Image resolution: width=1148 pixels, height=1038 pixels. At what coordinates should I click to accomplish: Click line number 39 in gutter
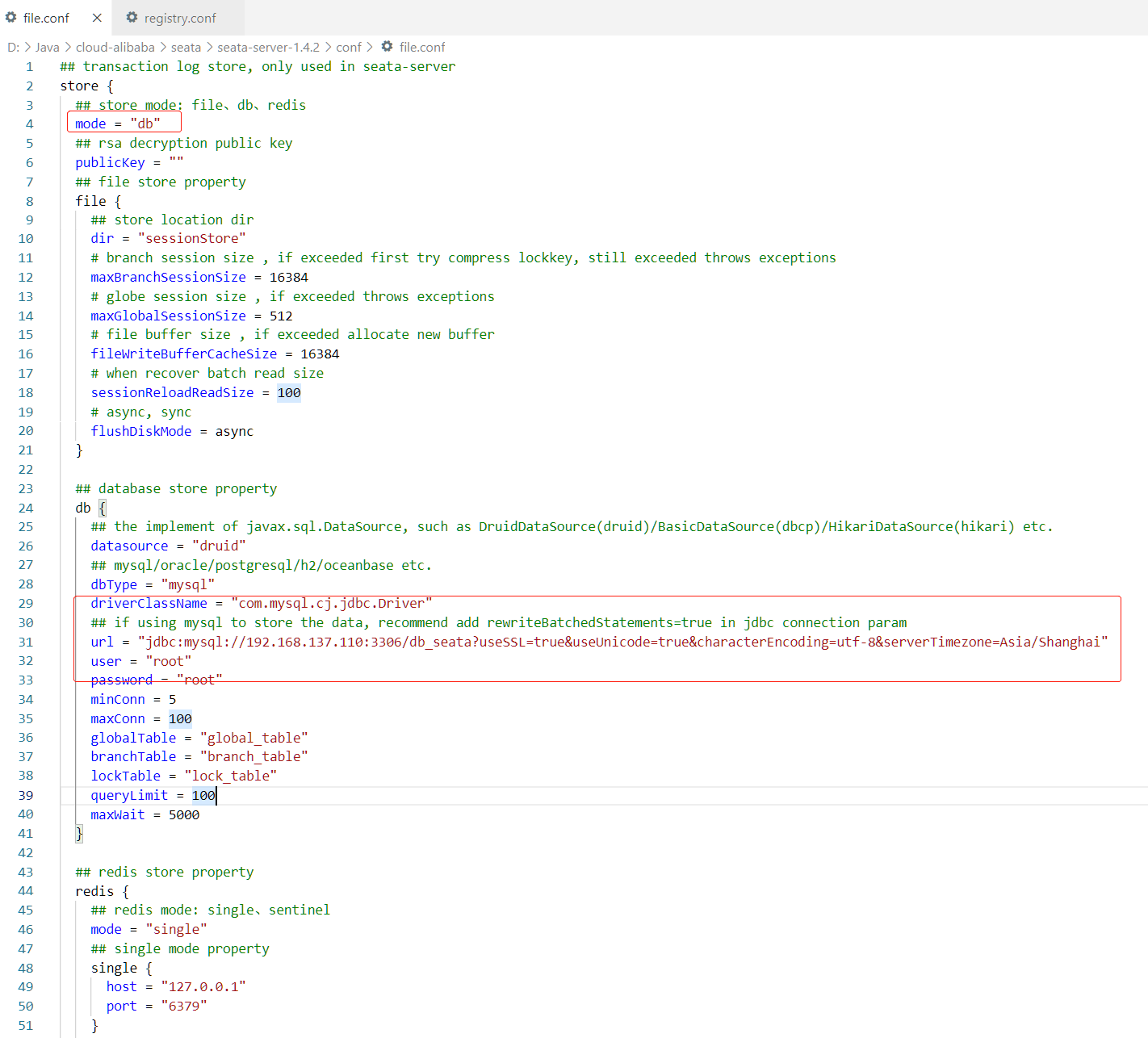point(26,795)
